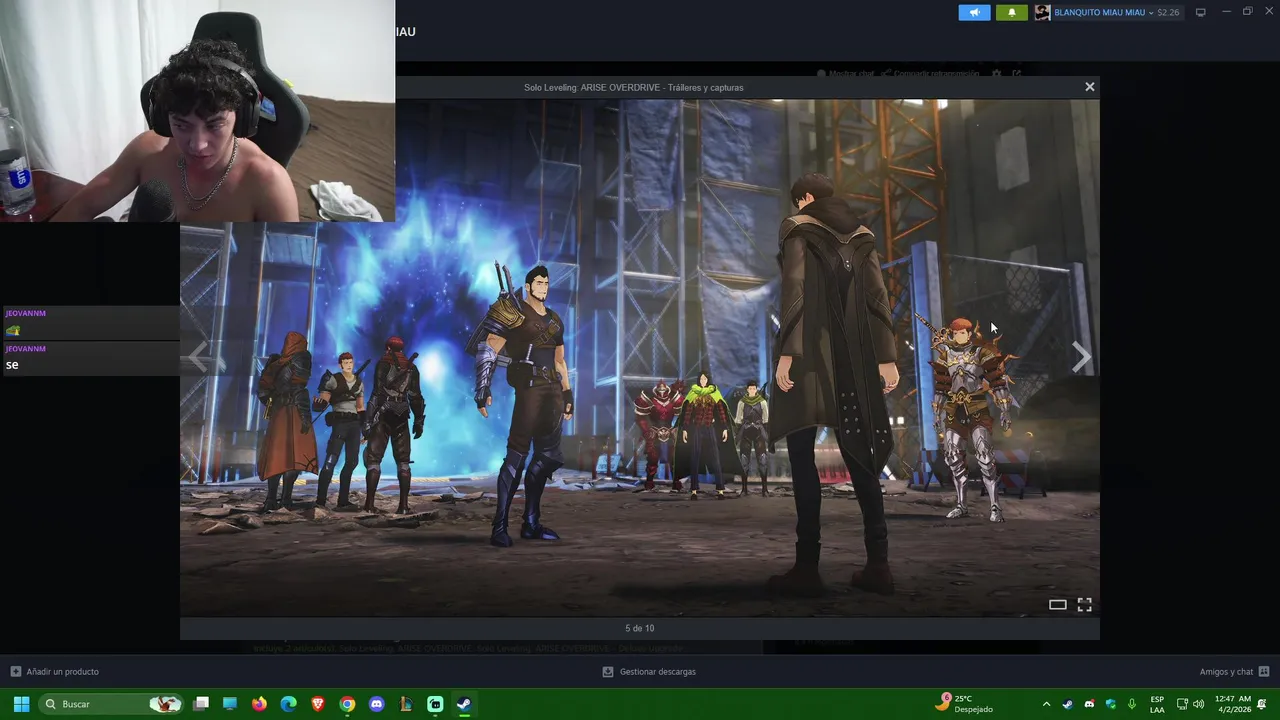Launch Microsoft Edge from taskbar

point(288,704)
